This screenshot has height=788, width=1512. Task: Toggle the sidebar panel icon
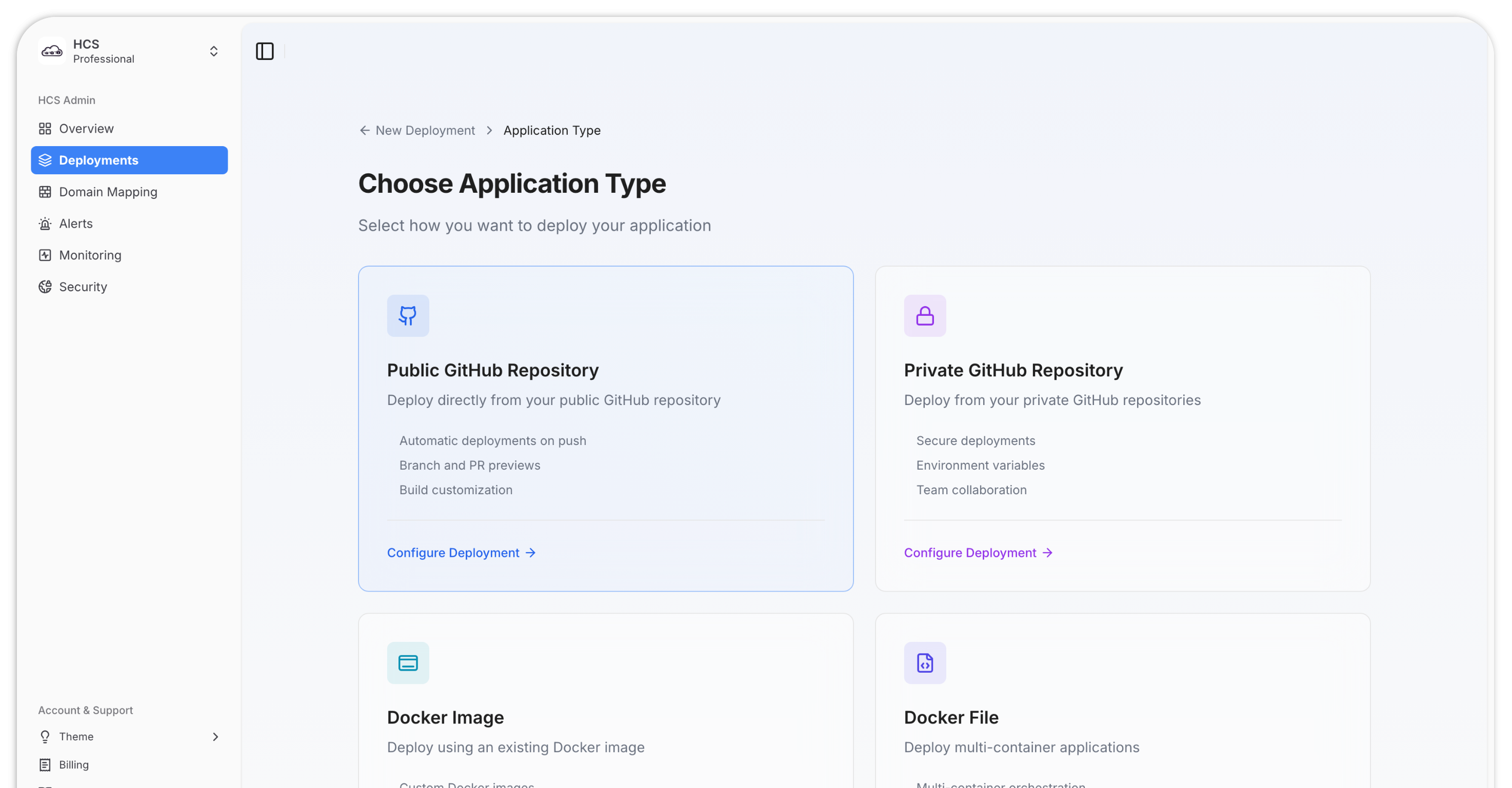tap(265, 51)
